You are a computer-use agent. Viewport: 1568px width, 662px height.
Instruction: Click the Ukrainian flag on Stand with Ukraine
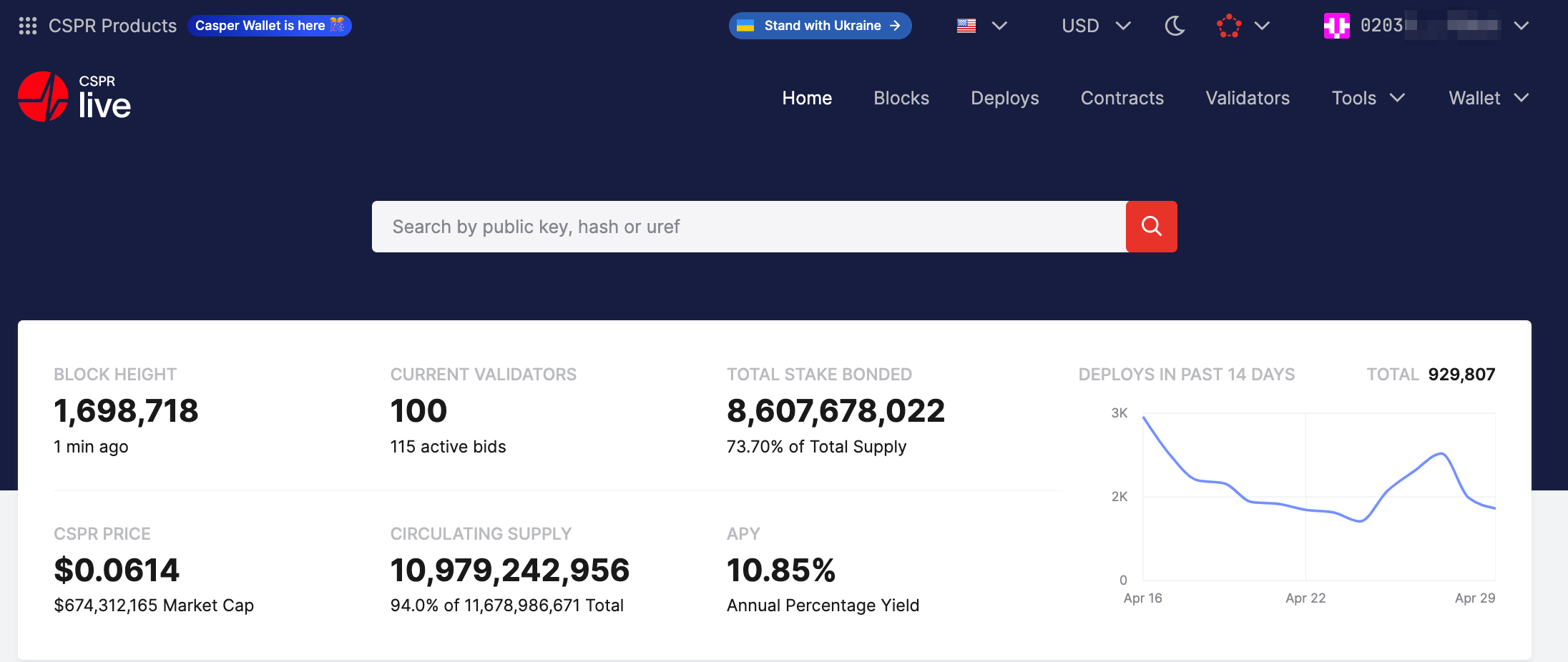(x=746, y=25)
